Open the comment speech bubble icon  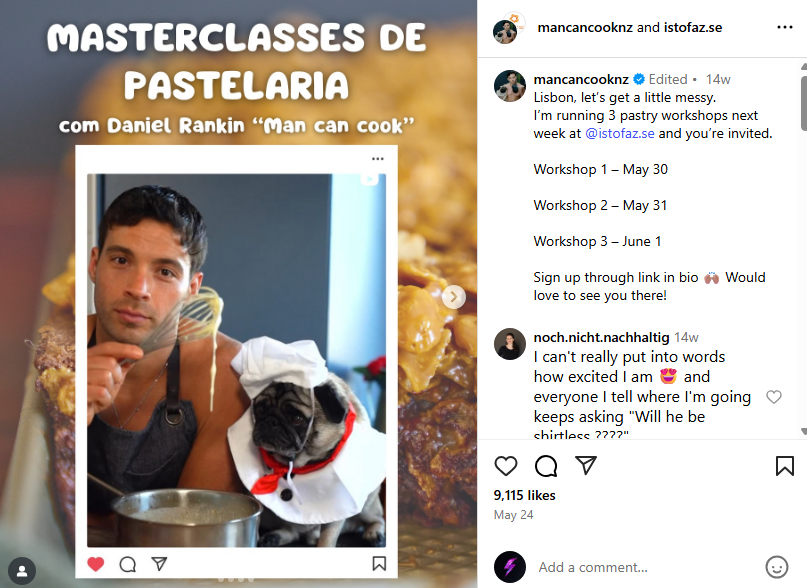(x=546, y=466)
